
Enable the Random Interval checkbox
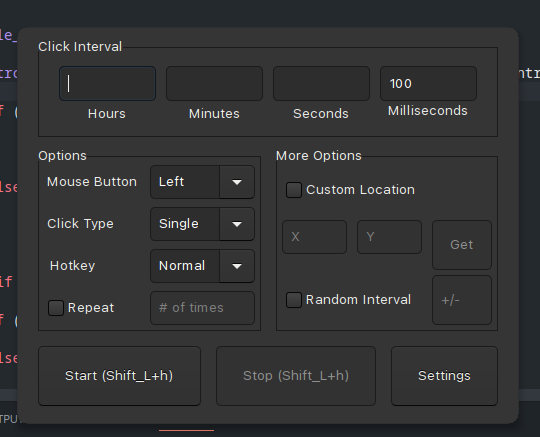click(294, 300)
